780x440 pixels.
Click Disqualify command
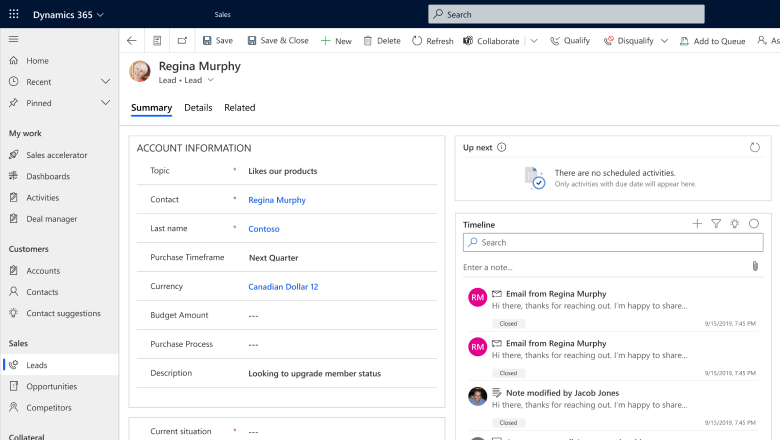coord(628,41)
